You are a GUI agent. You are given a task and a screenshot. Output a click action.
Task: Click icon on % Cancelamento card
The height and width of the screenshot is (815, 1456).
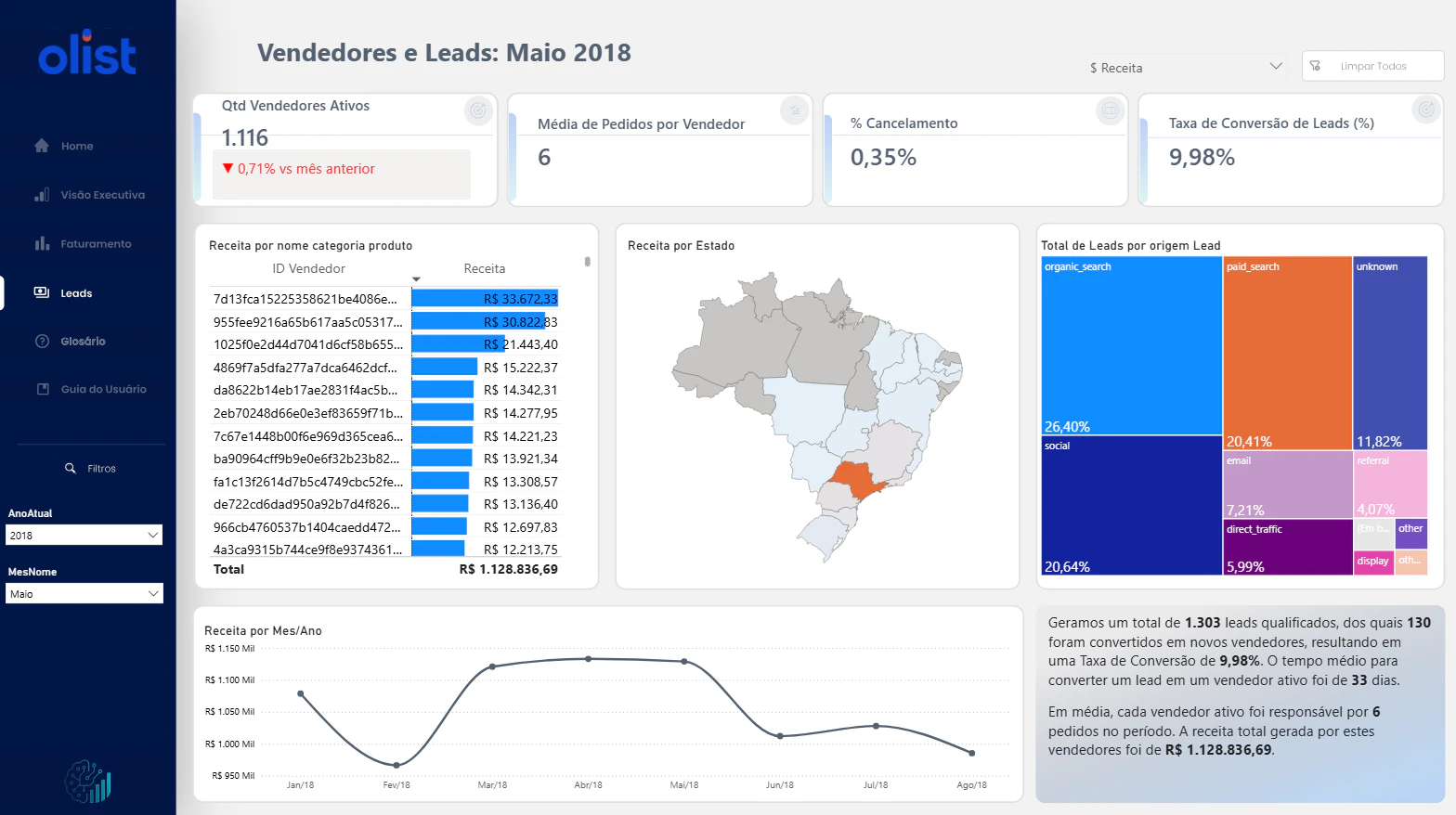1110,110
